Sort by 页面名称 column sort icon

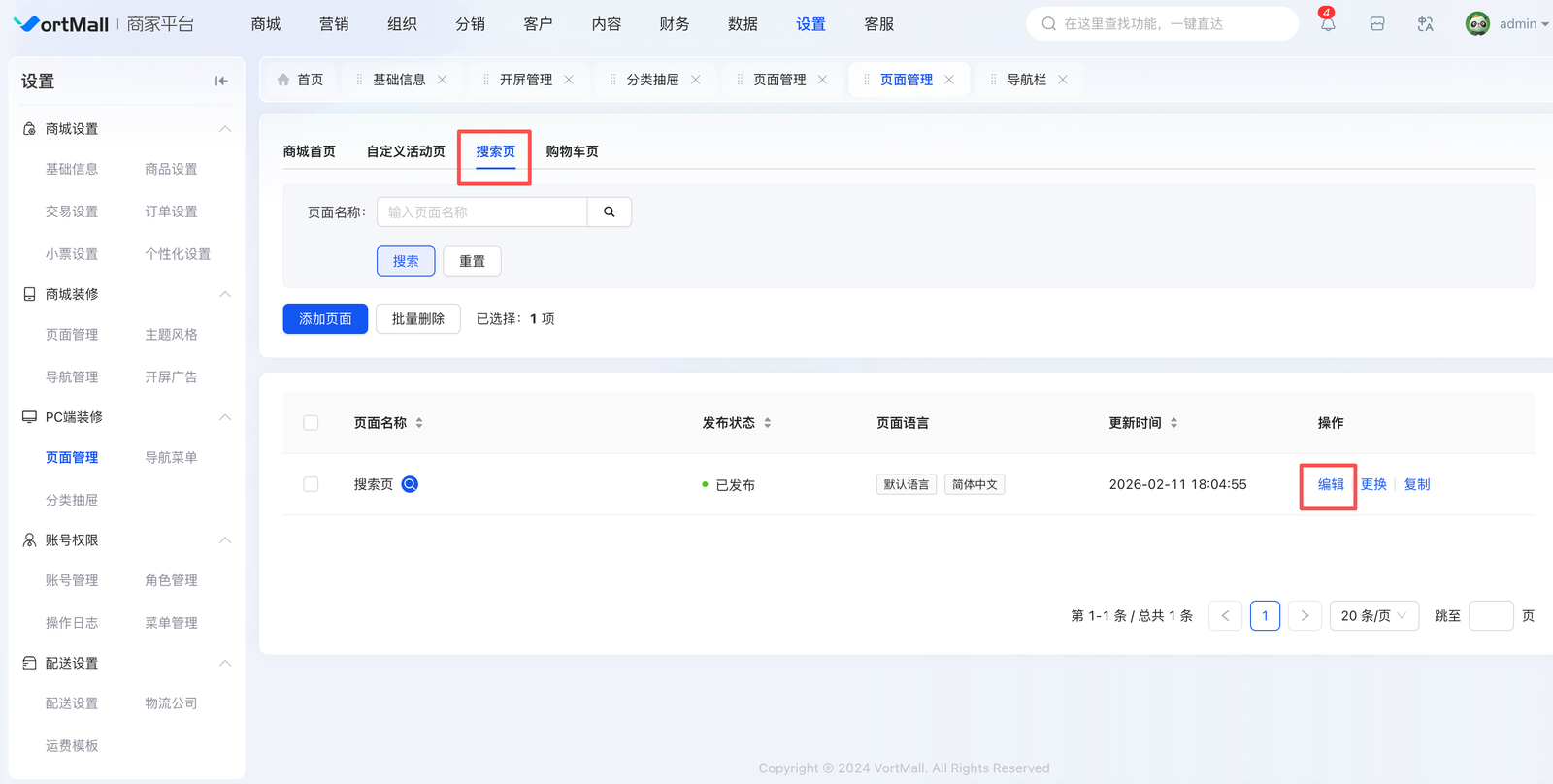tap(419, 423)
